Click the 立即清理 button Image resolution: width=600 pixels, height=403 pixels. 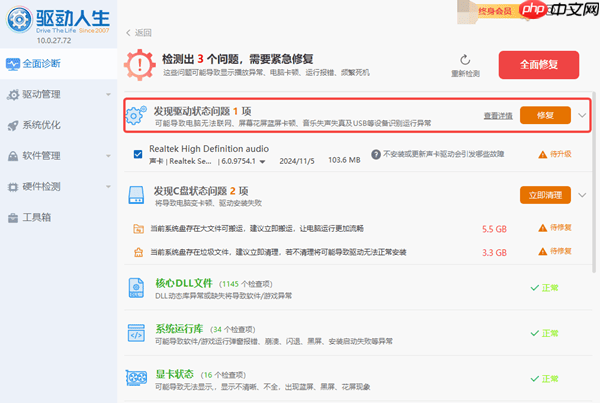[x=545, y=195]
